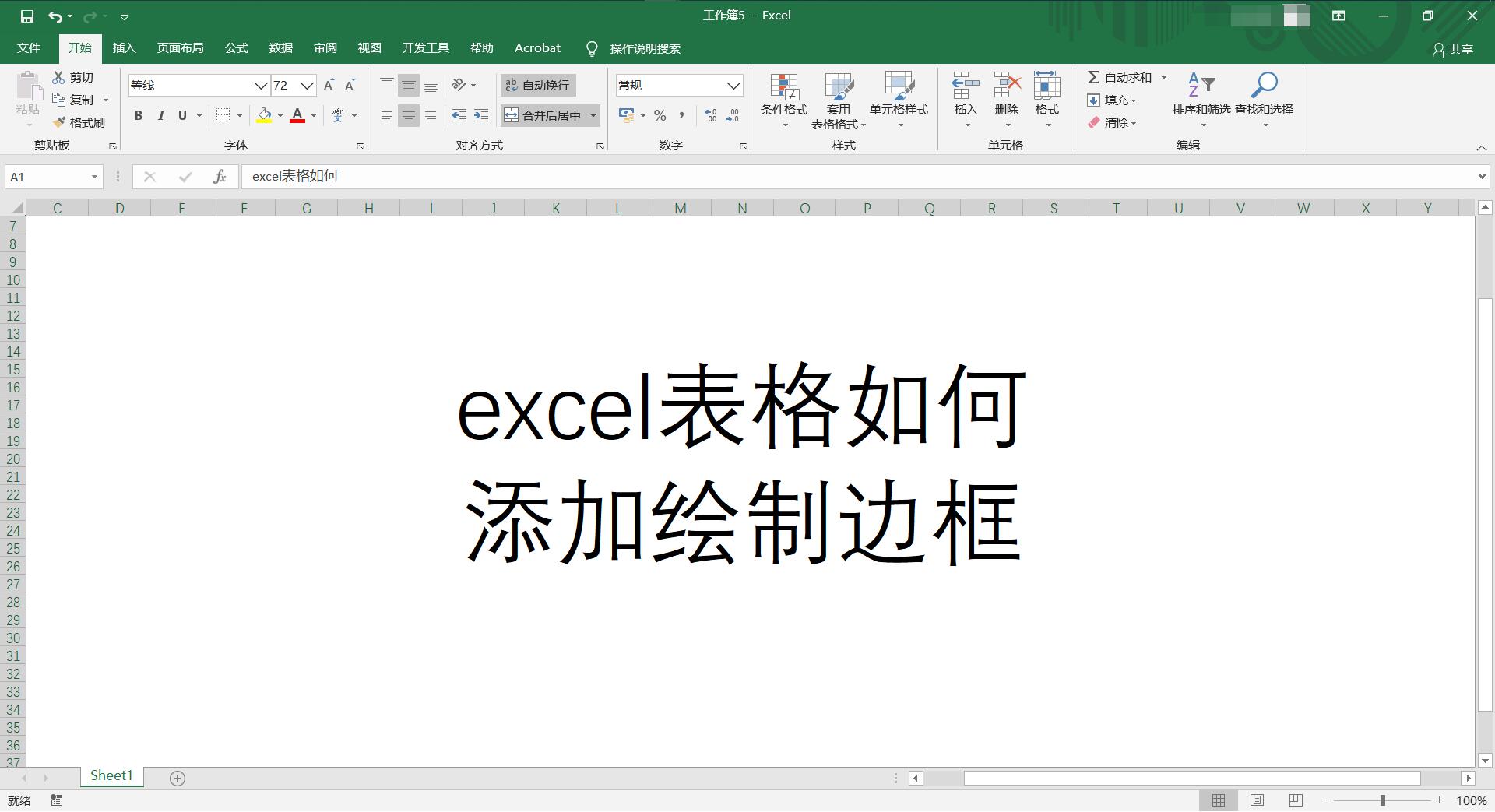Click decrease decimal icon
The image size is (1495, 812).
tap(733, 115)
